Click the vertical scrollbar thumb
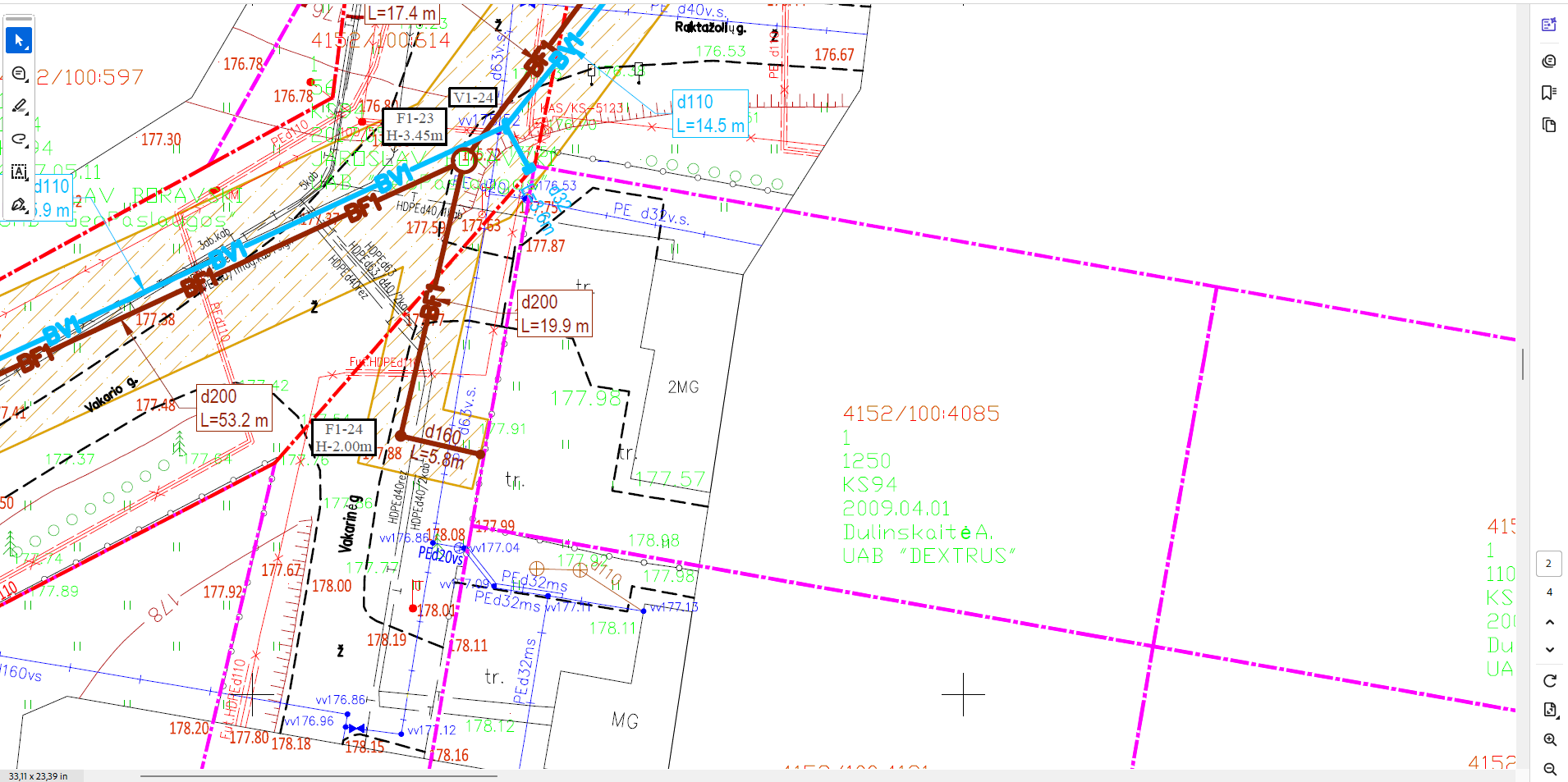The image size is (1568, 782). [1523, 364]
